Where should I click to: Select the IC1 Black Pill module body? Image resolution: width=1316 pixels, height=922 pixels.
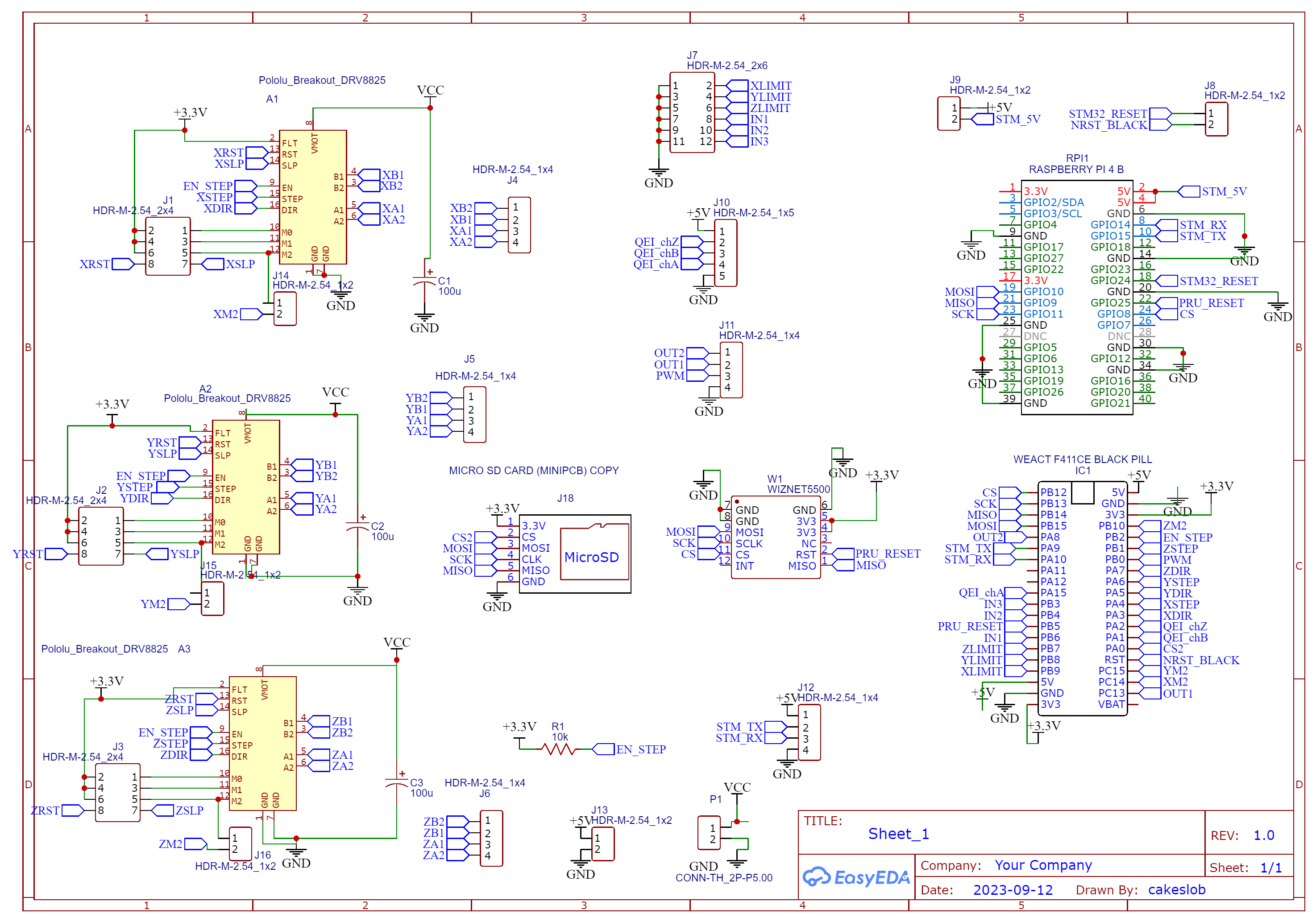(1083, 598)
